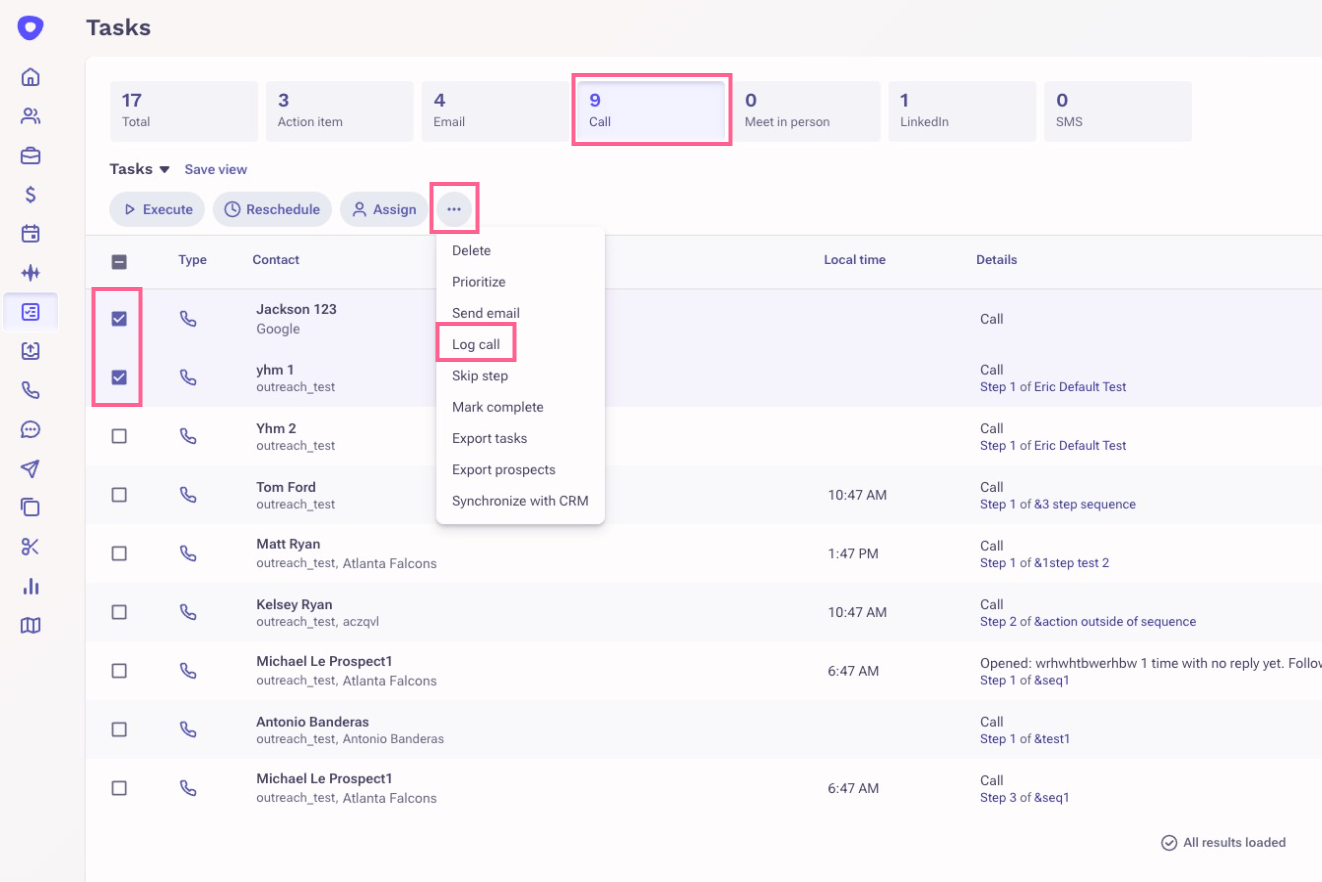The image size is (1322, 882).
Task: Open the Opportunities dollar sidebar icon
Action: (x=31, y=195)
